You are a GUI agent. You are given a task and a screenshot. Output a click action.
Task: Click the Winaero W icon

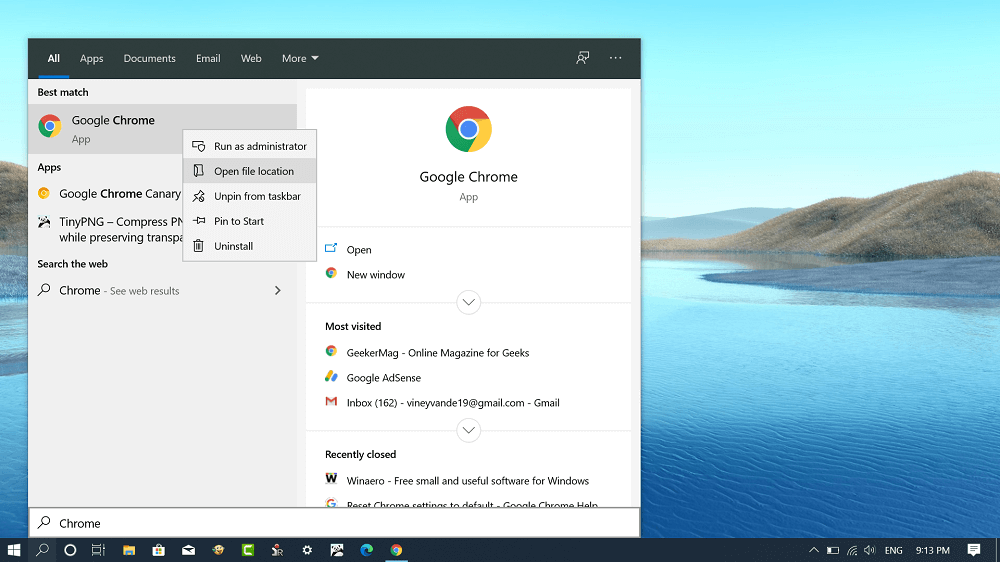pos(331,478)
